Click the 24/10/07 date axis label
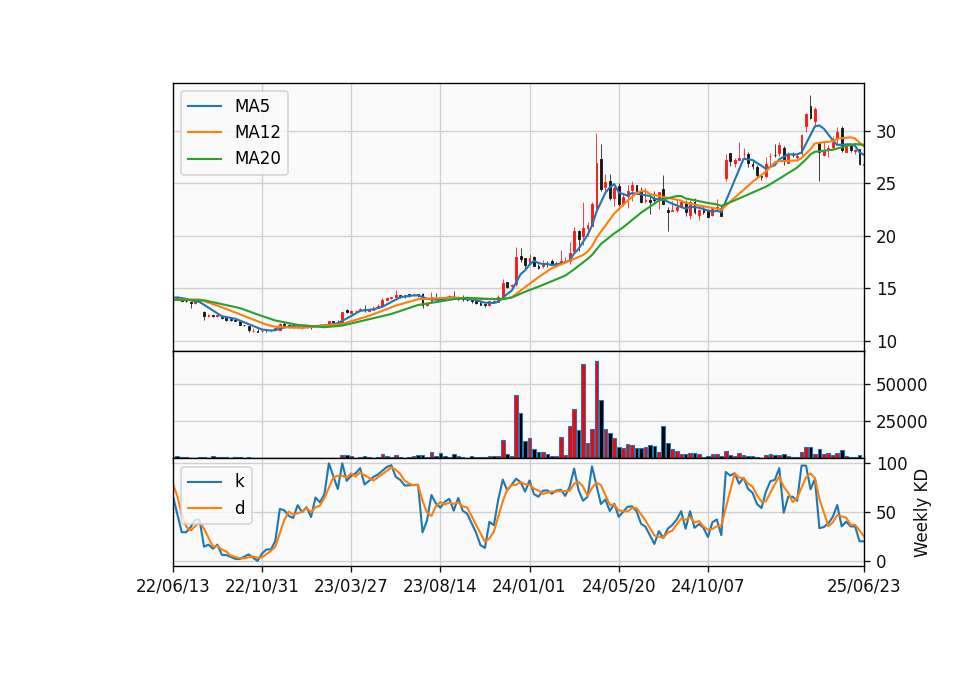Image resolution: width=960 pixels, height=690 pixels. click(708, 586)
